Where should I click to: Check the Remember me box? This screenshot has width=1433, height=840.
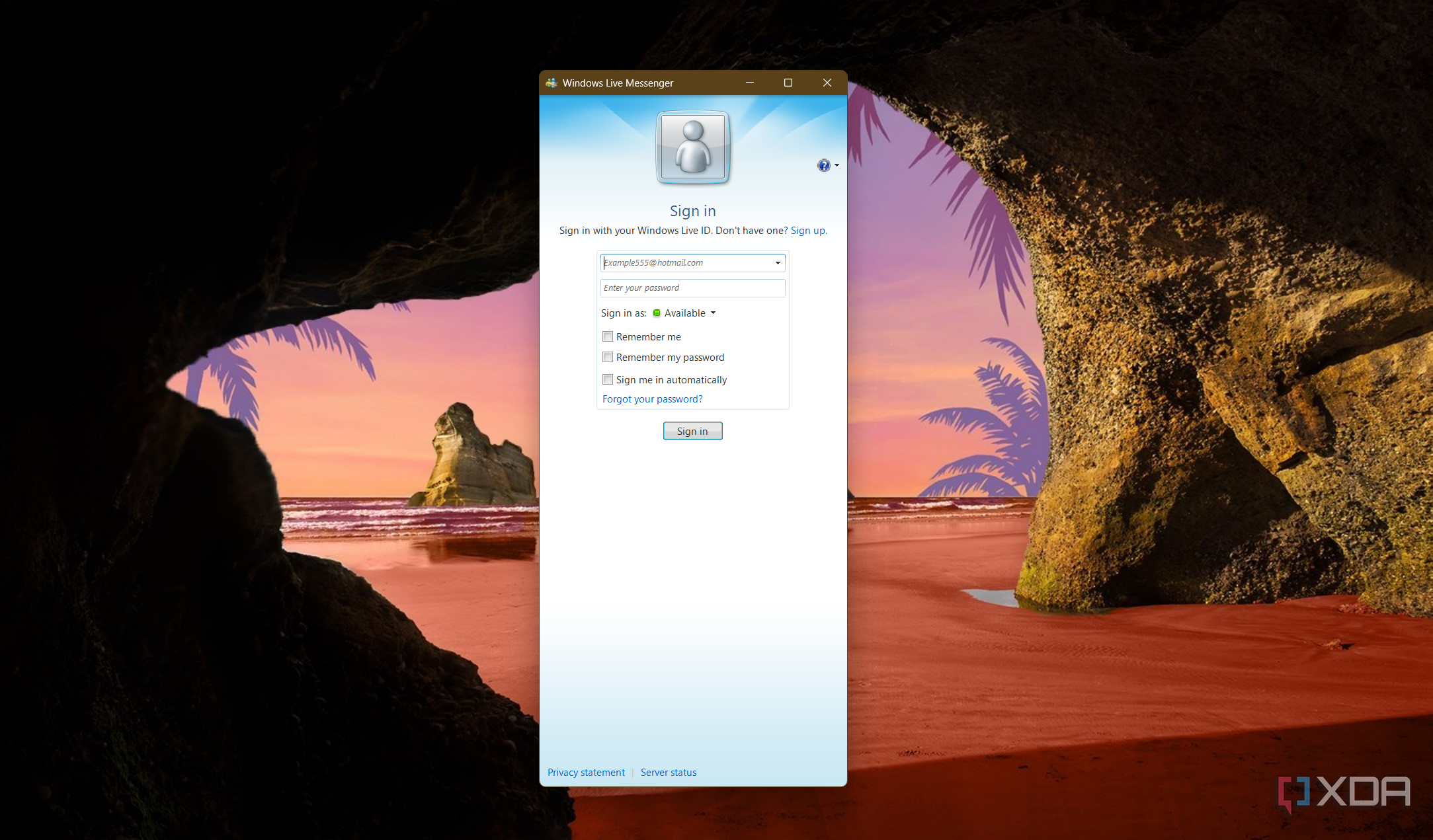tap(608, 336)
